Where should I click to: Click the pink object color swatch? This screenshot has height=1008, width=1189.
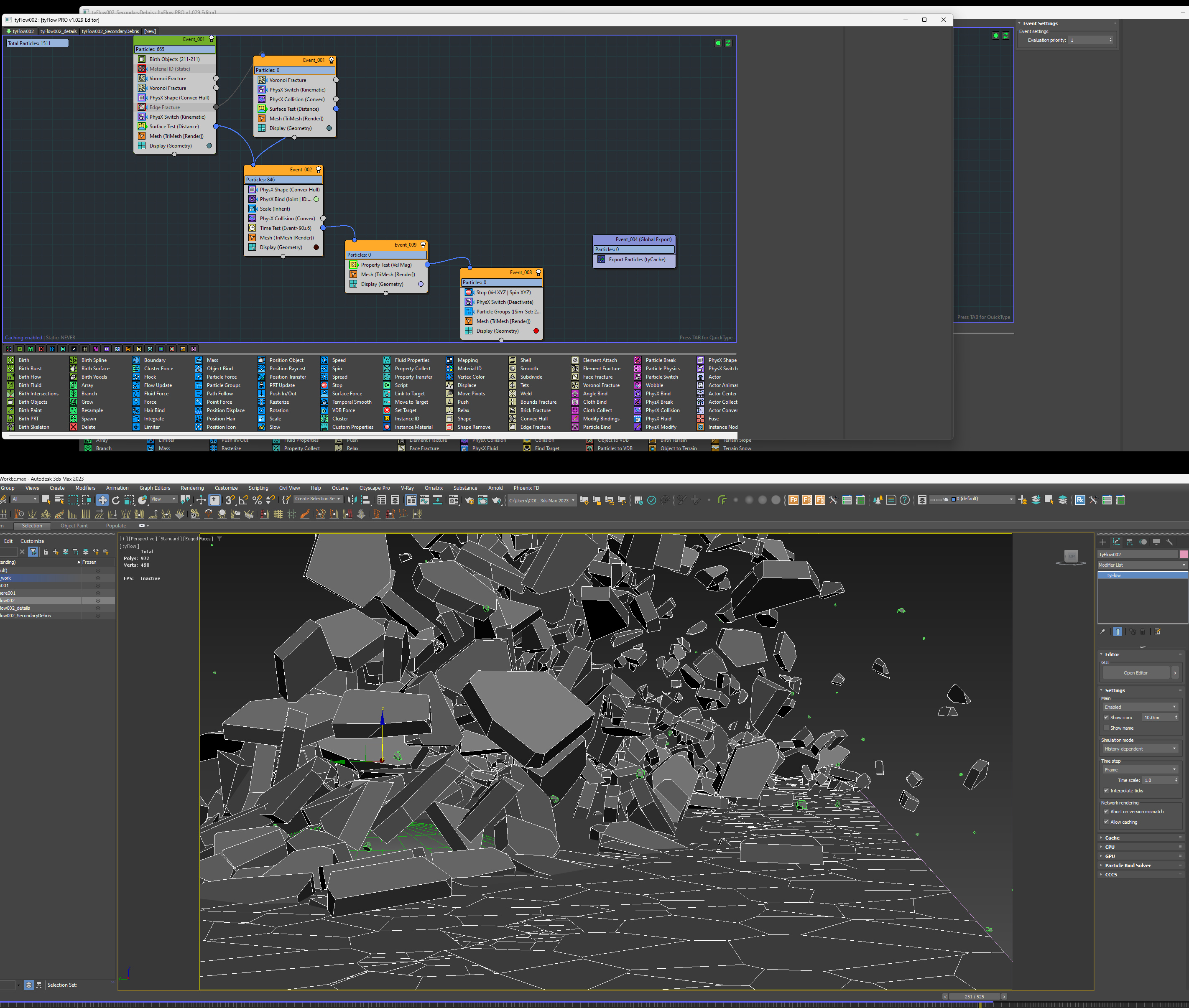point(1183,554)
